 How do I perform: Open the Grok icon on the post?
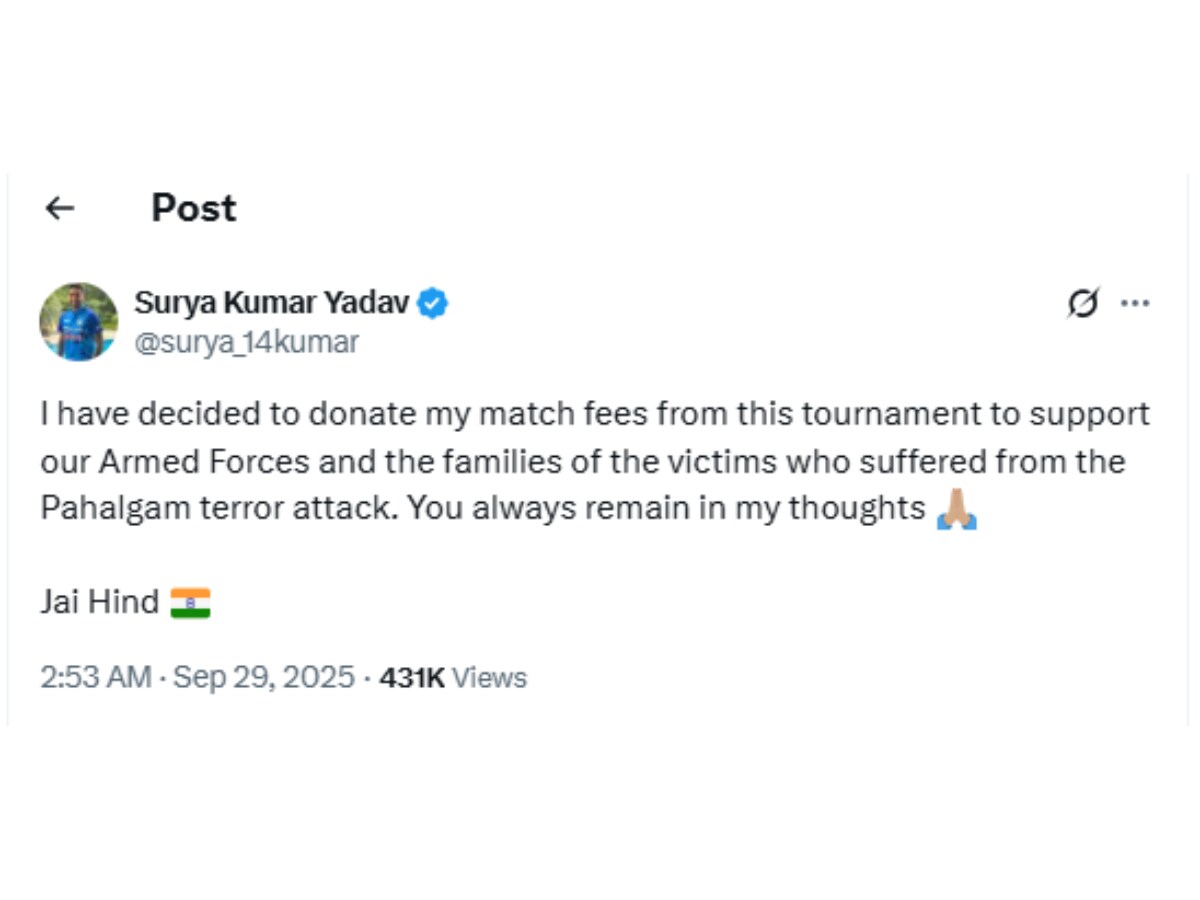(x=1083, y=302)
